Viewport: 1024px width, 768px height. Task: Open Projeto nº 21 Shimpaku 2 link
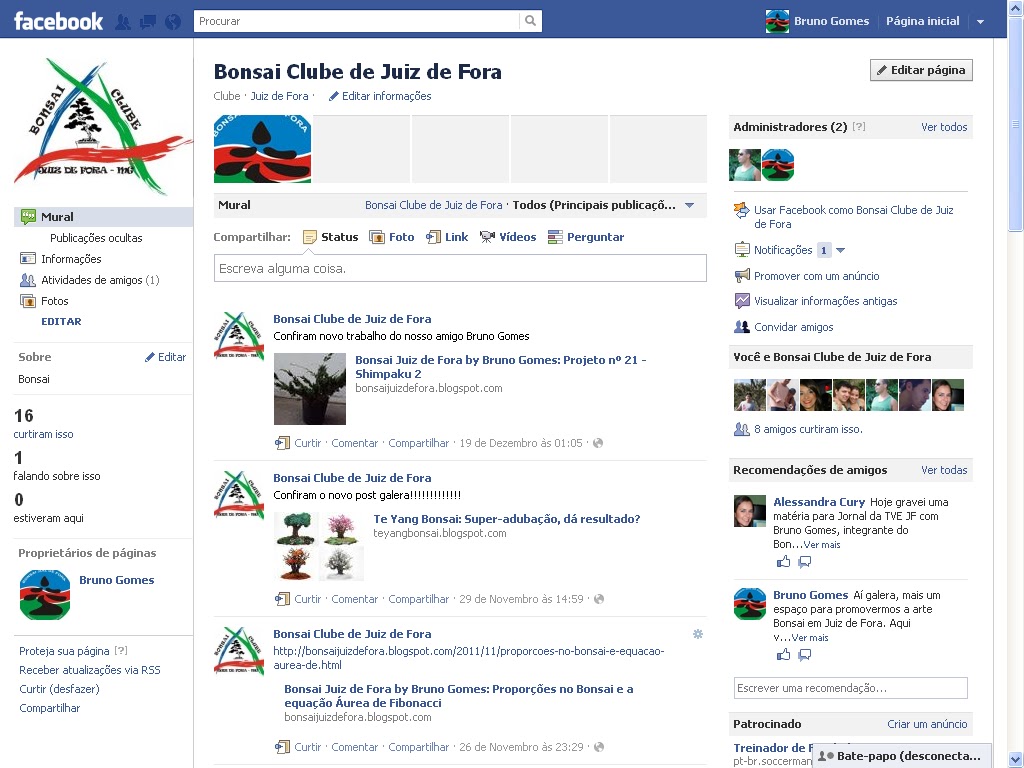click(x=500, y=367)
